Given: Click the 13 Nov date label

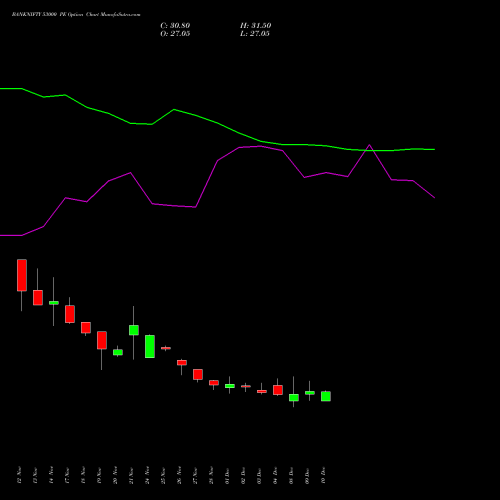Looking at the screenshot, I should (35, 475).
